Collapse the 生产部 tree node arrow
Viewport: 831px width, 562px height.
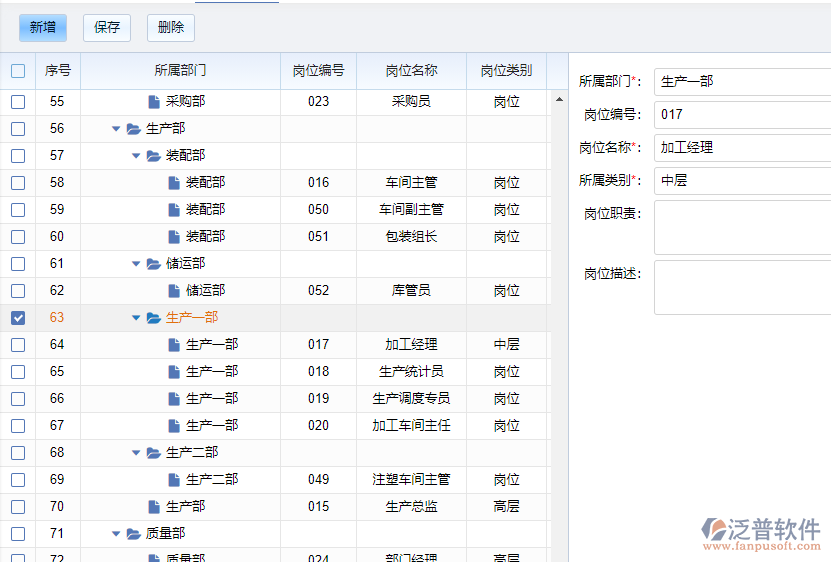pos(116,129)
